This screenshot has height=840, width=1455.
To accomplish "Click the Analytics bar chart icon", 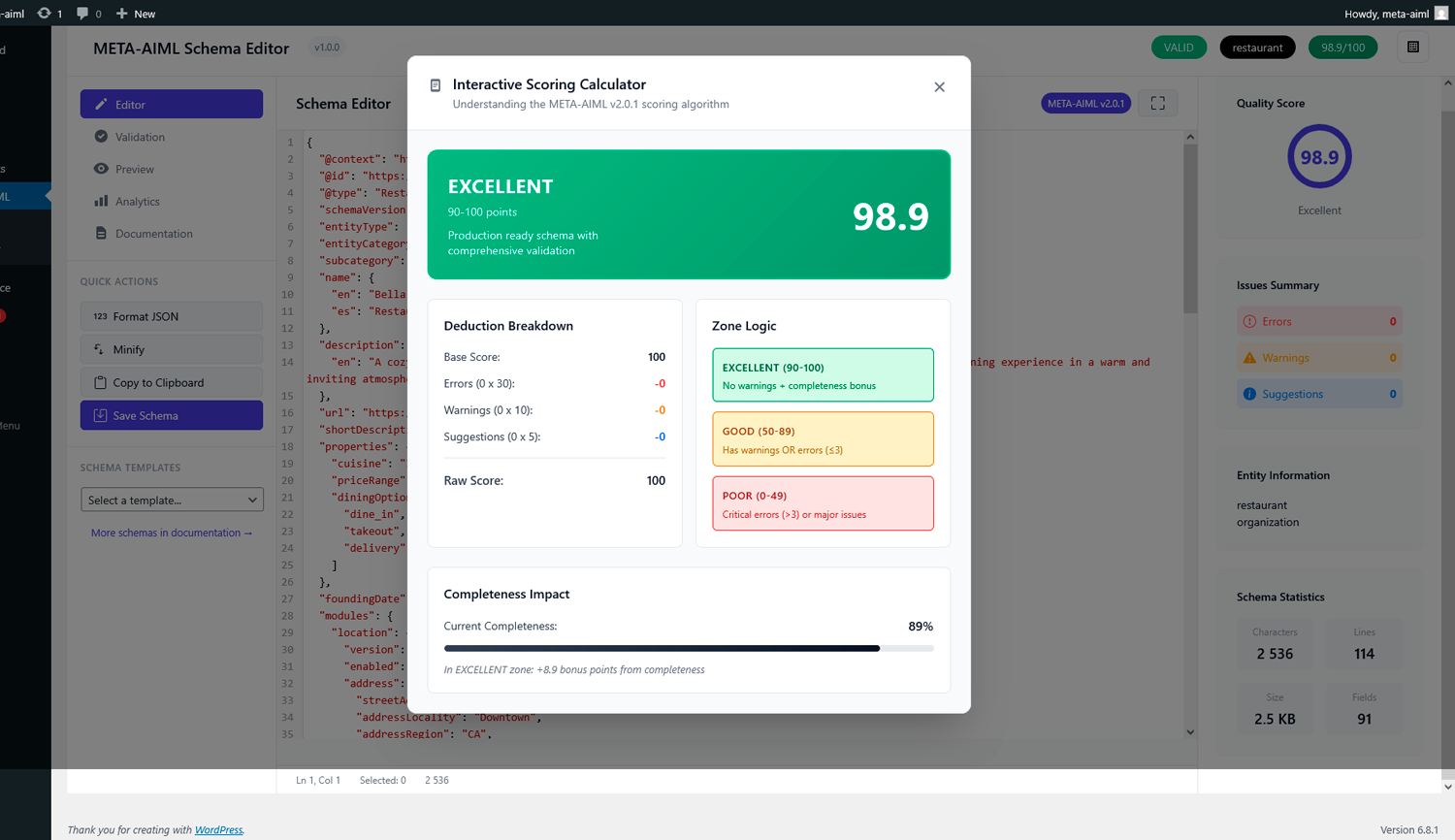I will [x=101, y=201].
